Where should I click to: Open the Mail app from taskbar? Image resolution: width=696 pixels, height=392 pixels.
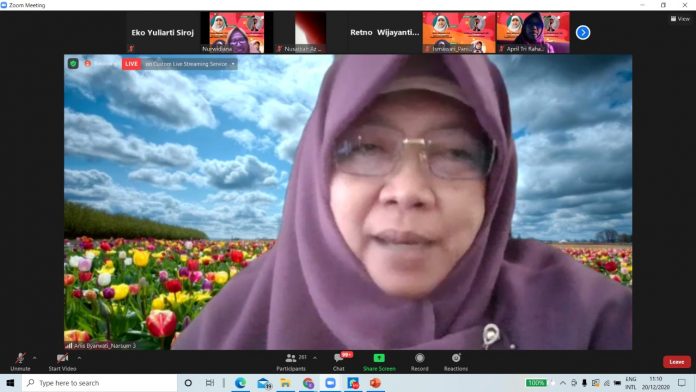(x=264, y=383)
